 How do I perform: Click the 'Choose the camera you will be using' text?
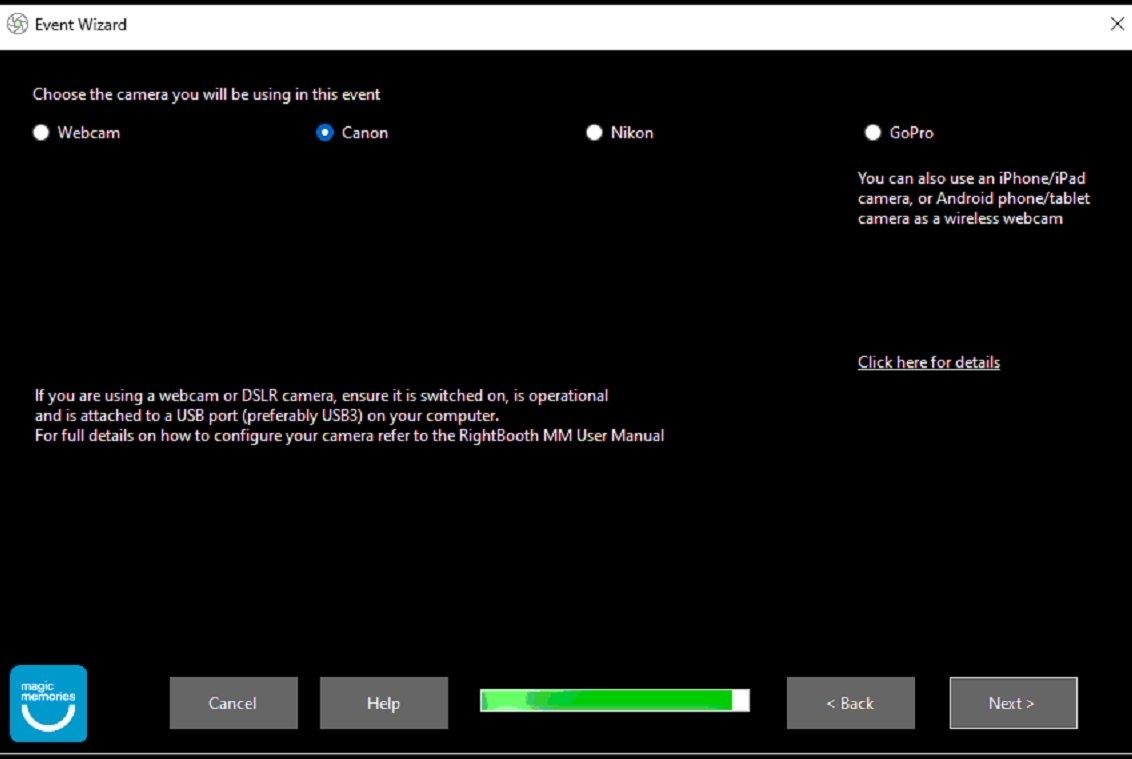pos(206,95)
